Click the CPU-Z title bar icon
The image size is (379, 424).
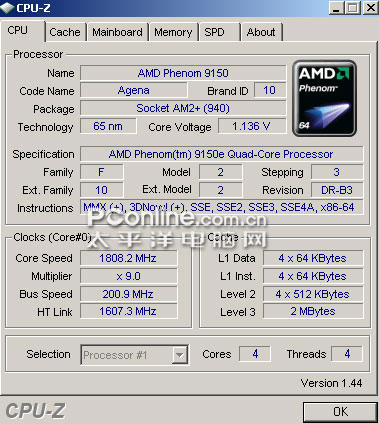coord(7,7)
